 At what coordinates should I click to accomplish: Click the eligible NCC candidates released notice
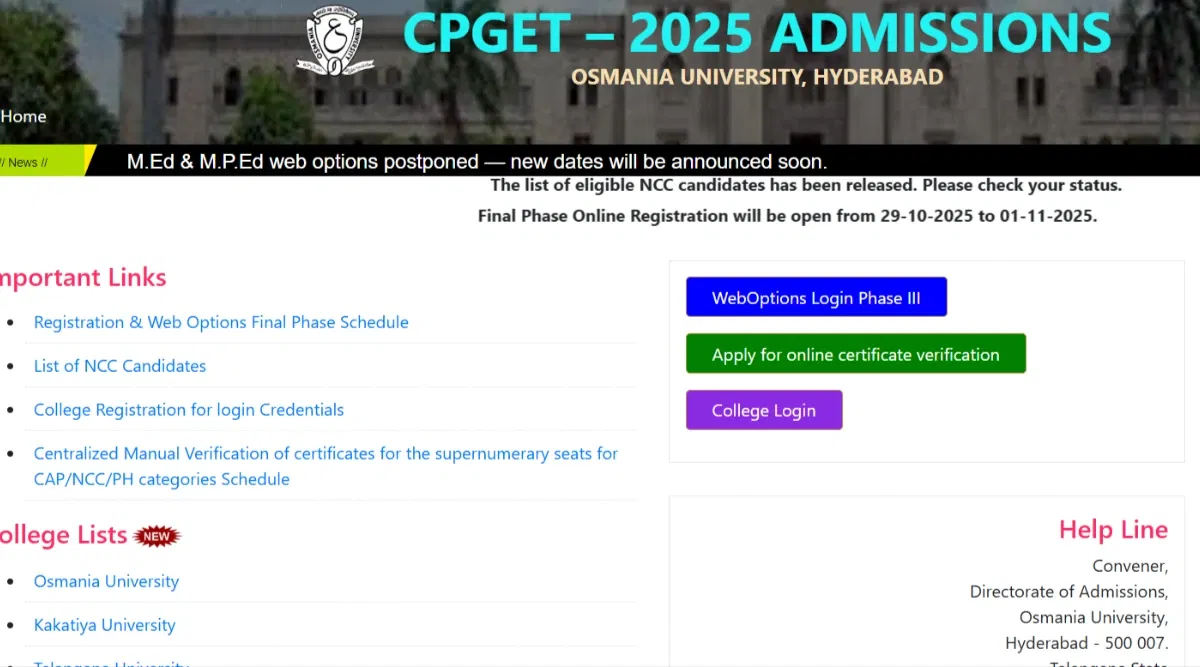(806, 185)
